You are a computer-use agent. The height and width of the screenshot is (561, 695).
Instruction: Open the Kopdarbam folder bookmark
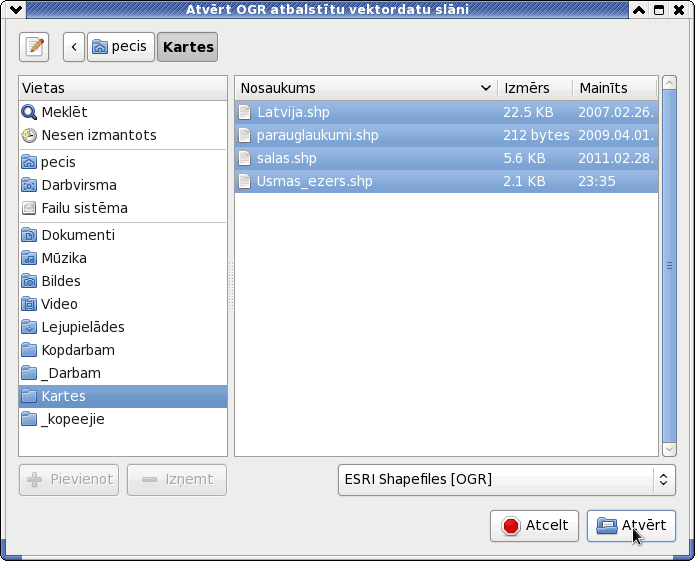click(x=123, y=351)
